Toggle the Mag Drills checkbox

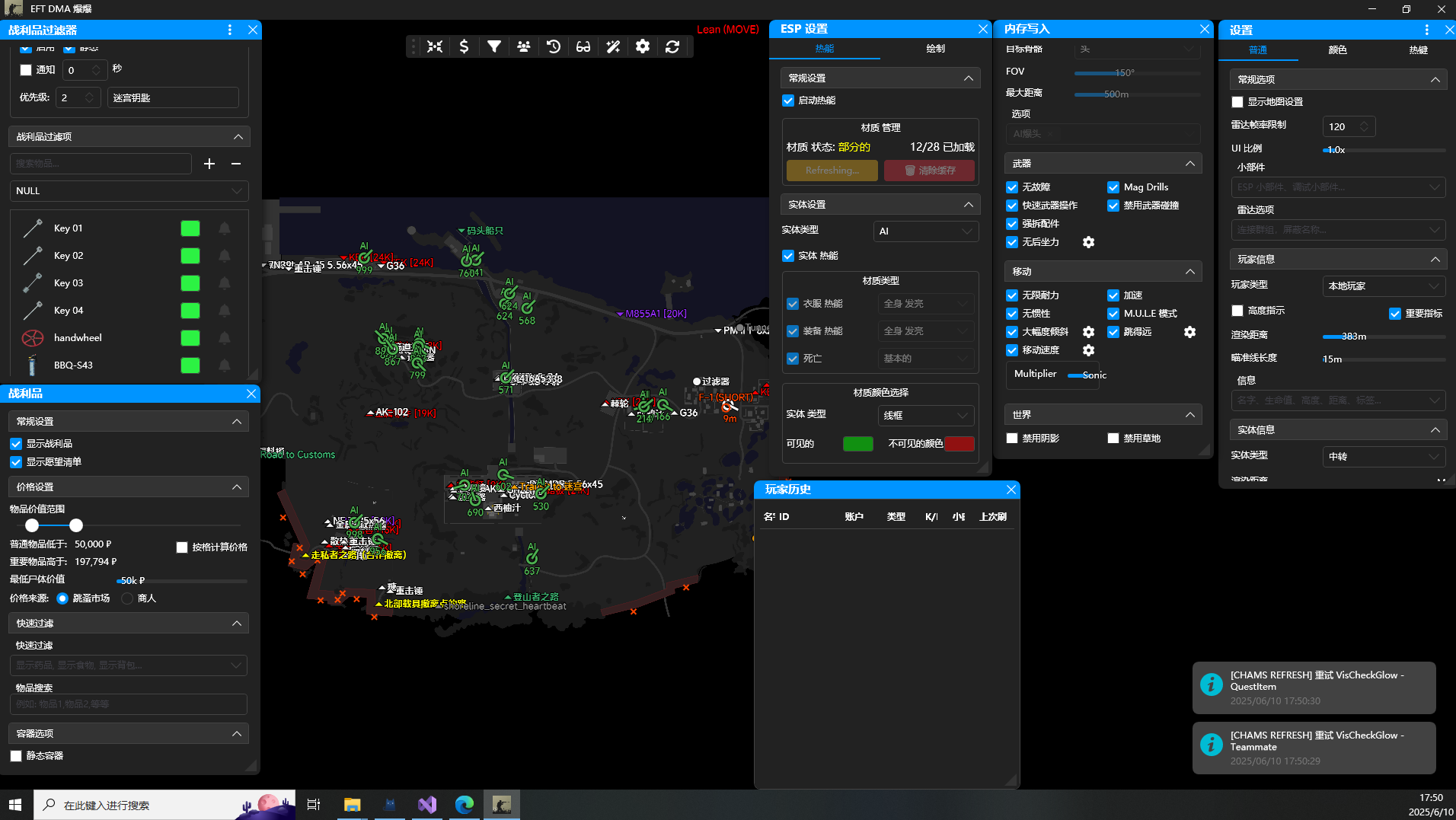pos(1113,187)
